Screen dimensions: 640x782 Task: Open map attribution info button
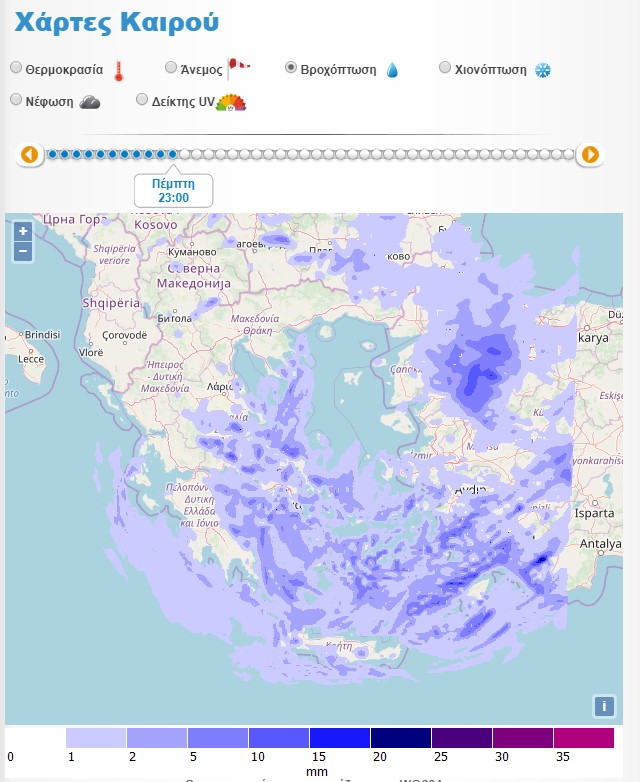click(603, 706)
